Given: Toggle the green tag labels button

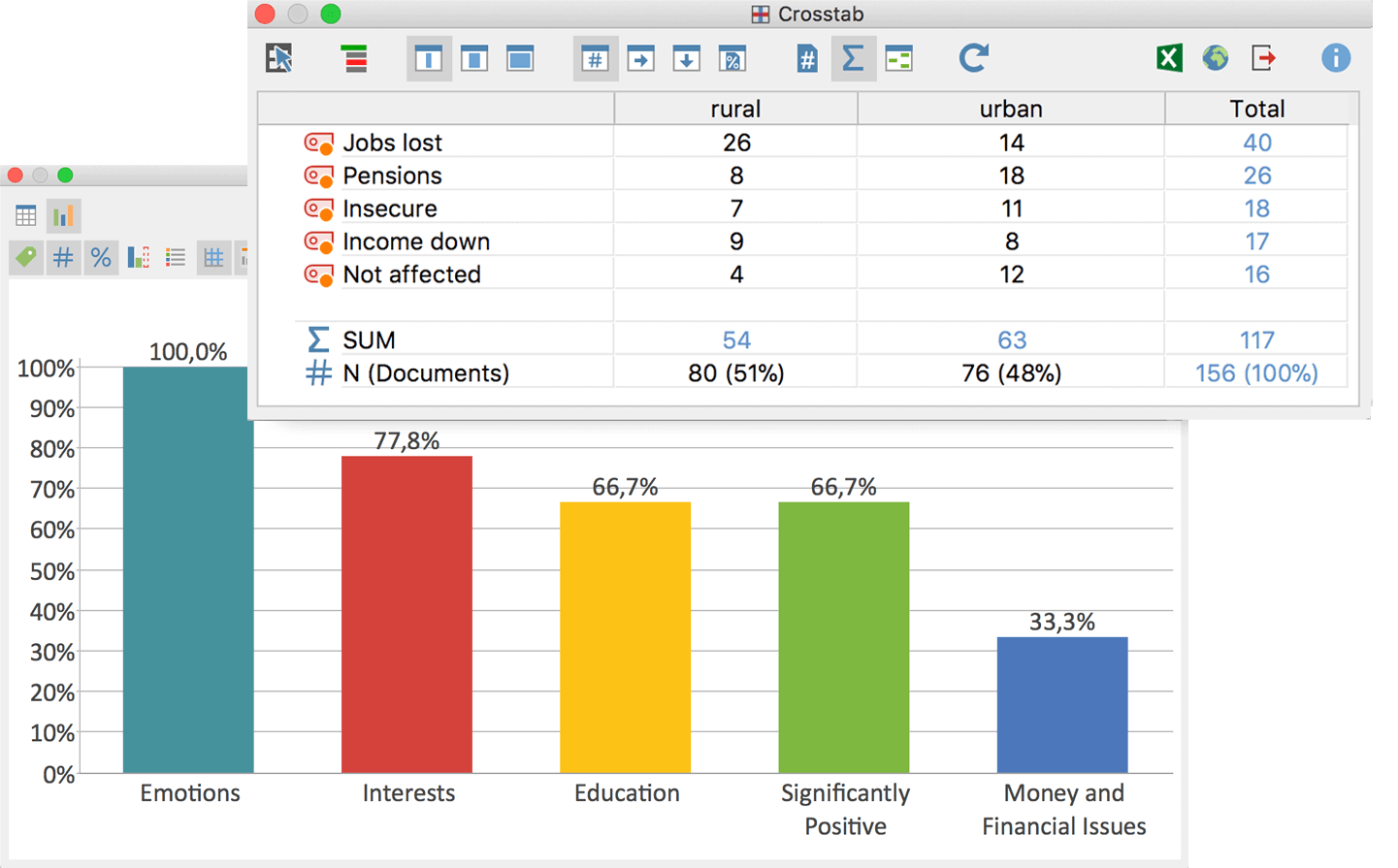Looking at the screenshot, I should [x=26, y=258].
